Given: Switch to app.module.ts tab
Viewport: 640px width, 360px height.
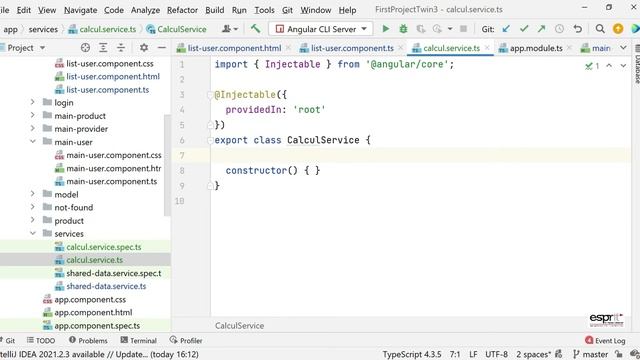Looking at the screenshot, I should tap(536, 48).
